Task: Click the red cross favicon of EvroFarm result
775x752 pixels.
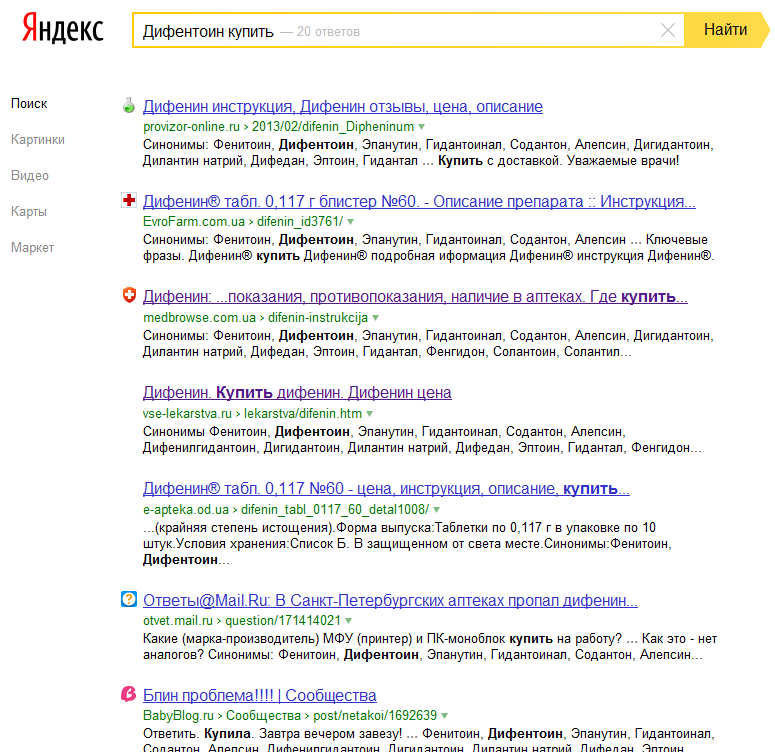Action: coord(129,200)
